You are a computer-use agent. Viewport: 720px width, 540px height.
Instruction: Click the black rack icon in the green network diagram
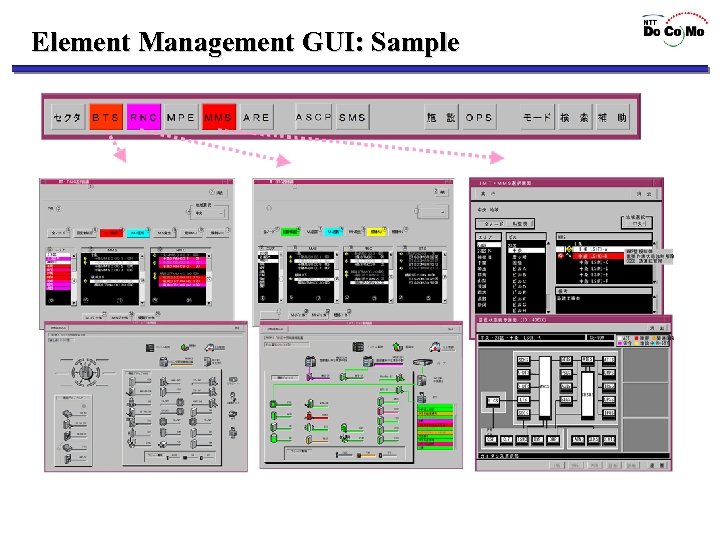[358, 347]
